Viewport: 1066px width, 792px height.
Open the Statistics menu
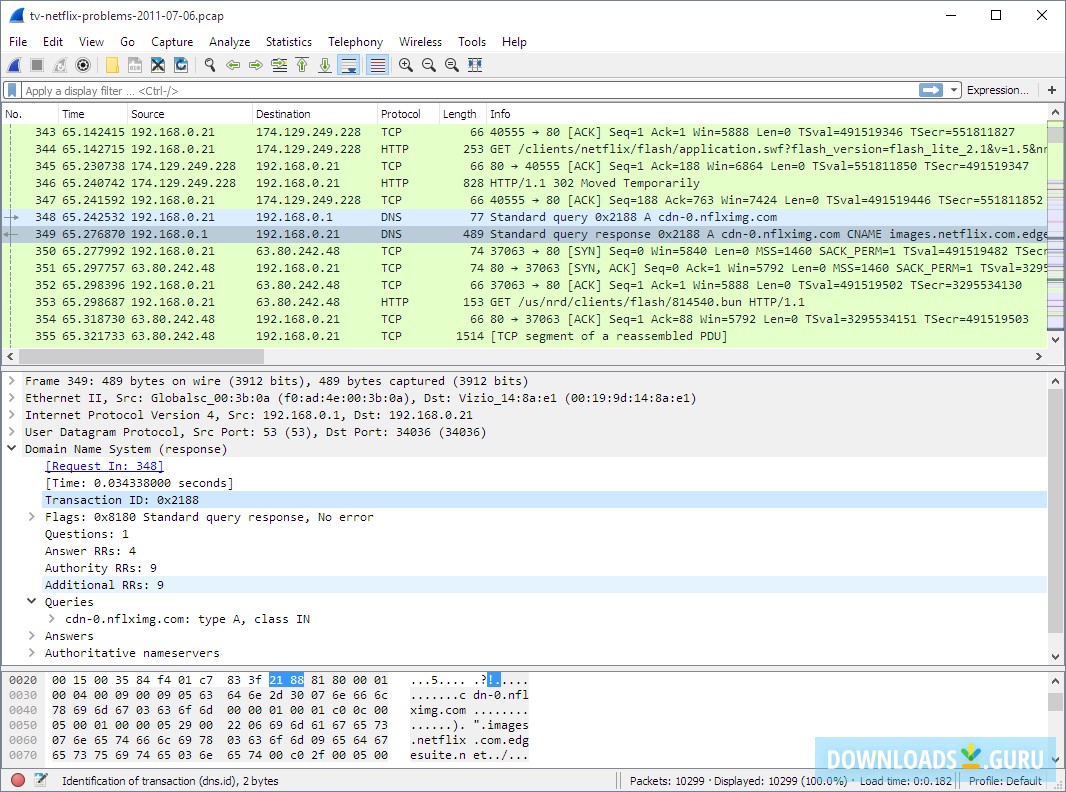(288, 42)
